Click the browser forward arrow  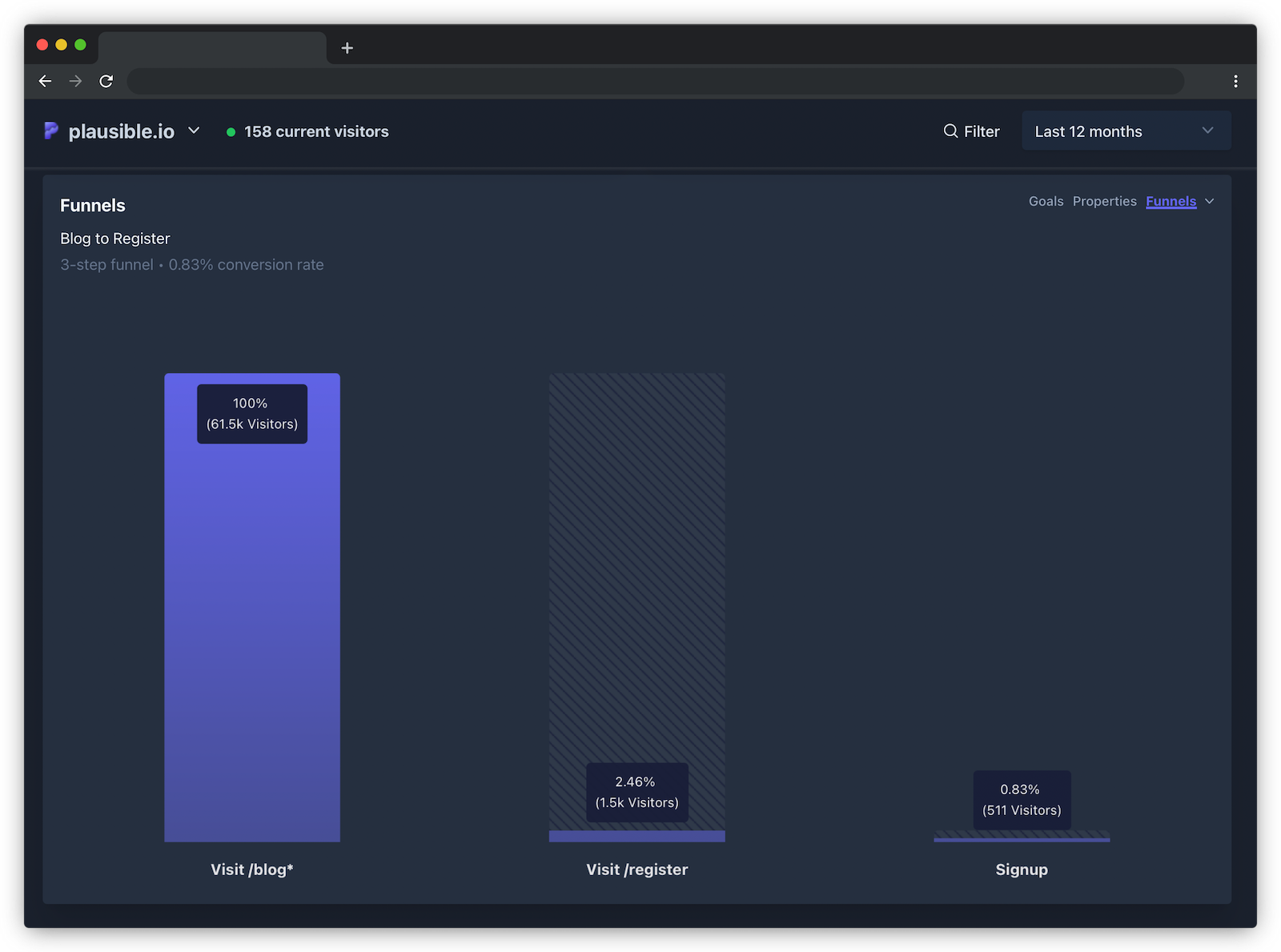pos(75,81)
